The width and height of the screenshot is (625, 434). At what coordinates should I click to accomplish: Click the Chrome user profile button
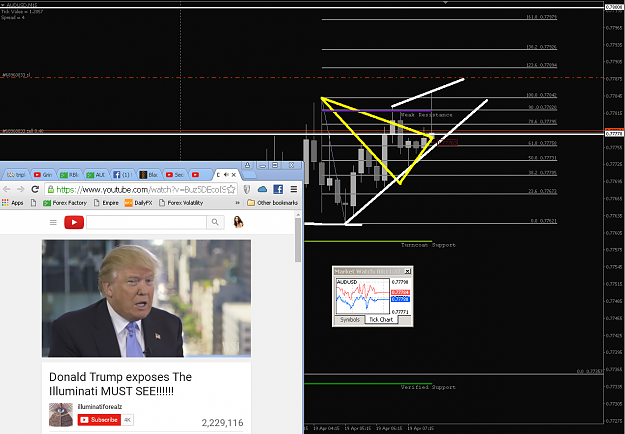[x=248, y=165]
